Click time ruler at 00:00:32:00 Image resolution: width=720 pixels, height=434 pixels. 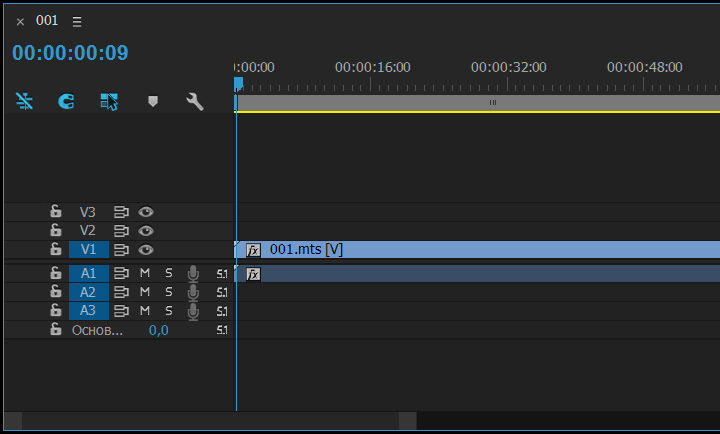[508, 68]
